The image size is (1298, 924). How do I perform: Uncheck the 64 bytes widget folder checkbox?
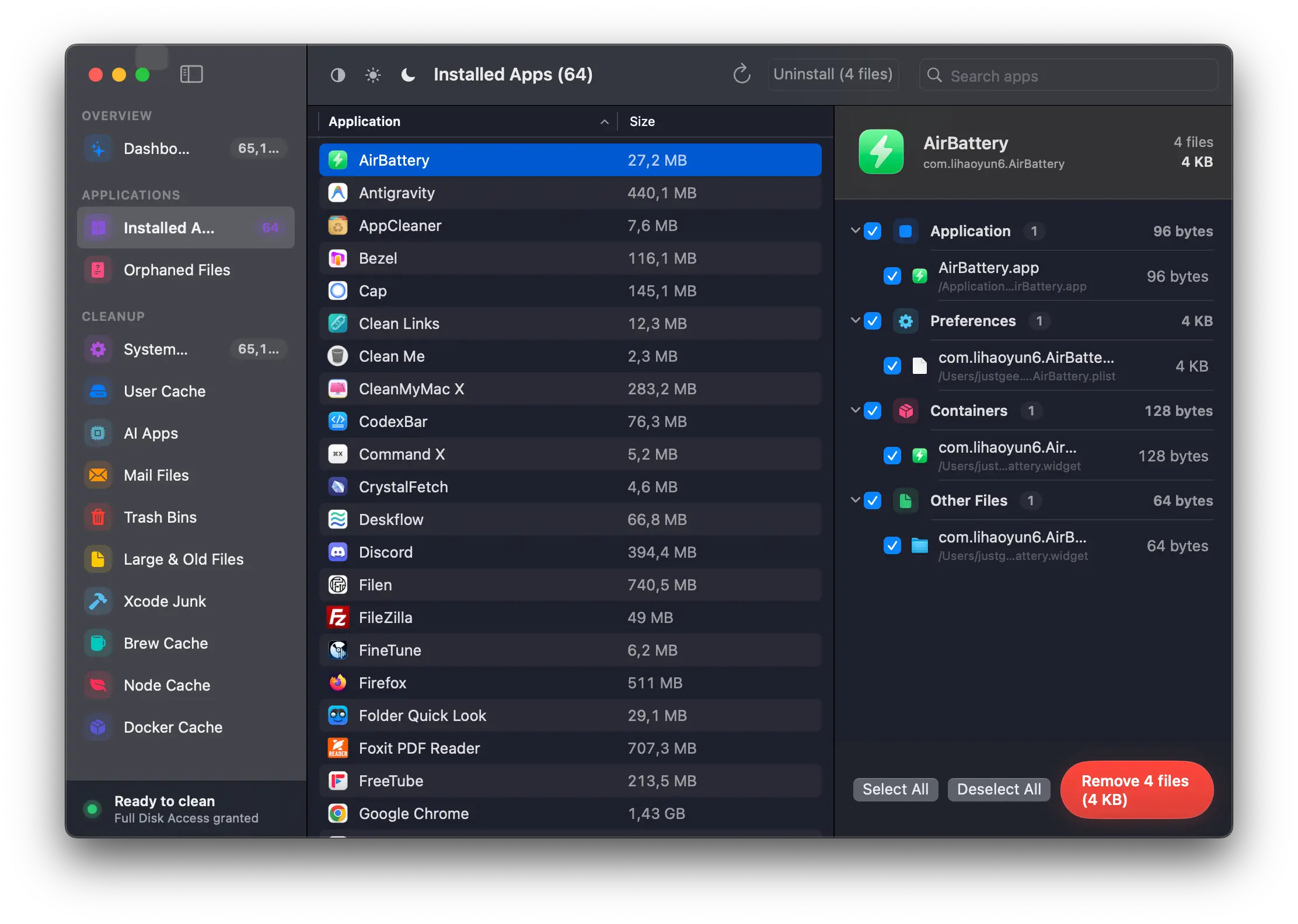892,545
